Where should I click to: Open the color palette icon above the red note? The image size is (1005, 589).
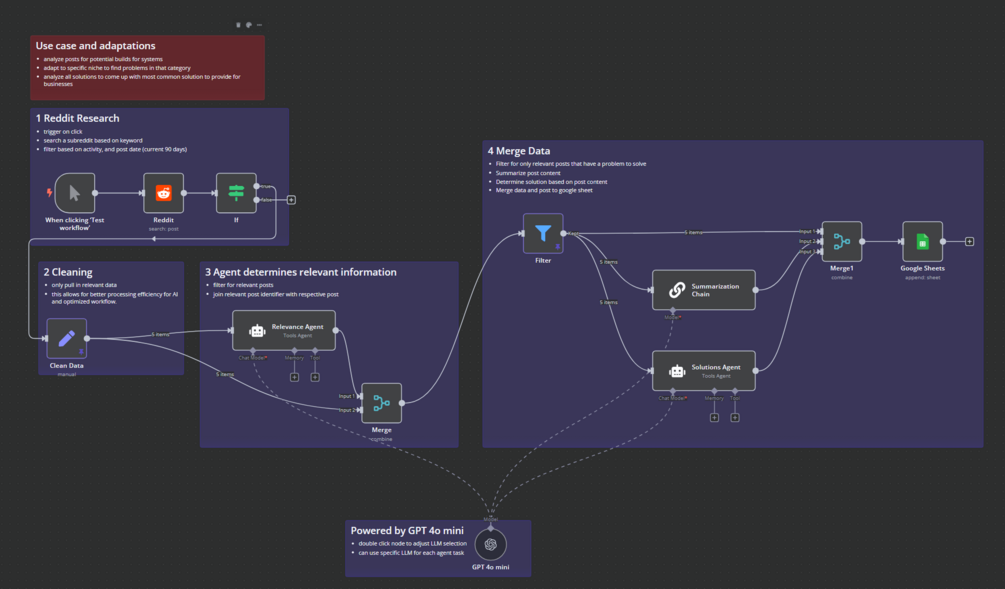pyautogui.click(x=249, y=25)
